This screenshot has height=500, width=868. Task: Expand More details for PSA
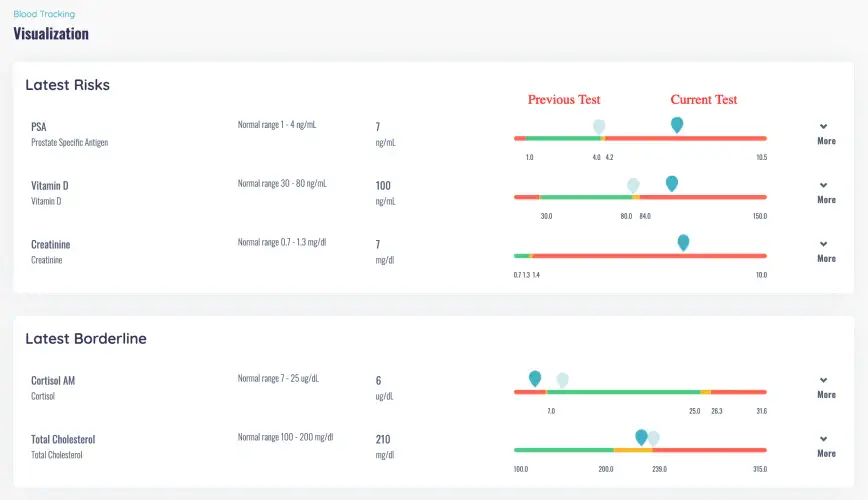pyautogui.click(x=825, y=134)
